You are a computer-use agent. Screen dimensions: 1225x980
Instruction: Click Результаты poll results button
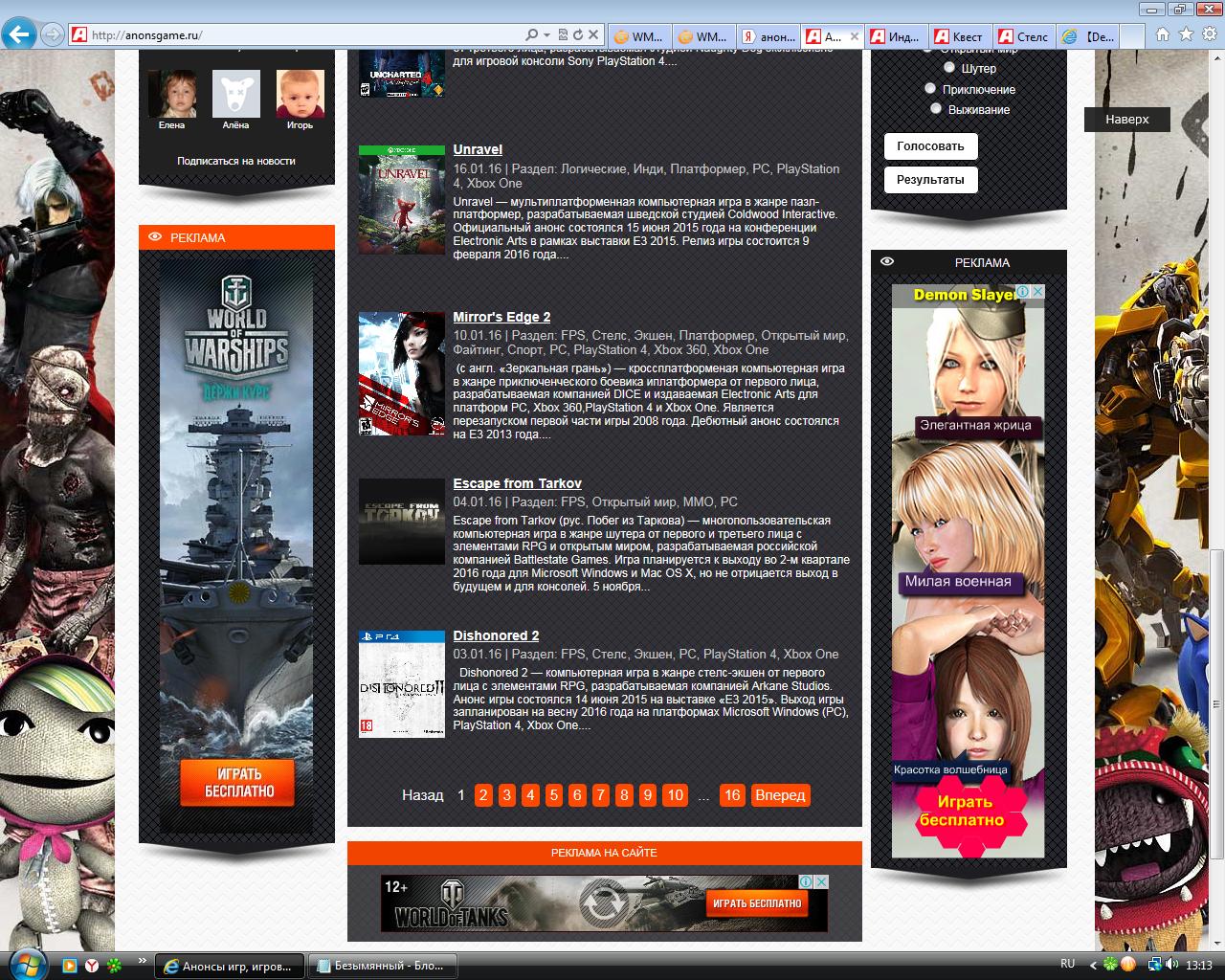pyautogui.click(x=930, y=179)
